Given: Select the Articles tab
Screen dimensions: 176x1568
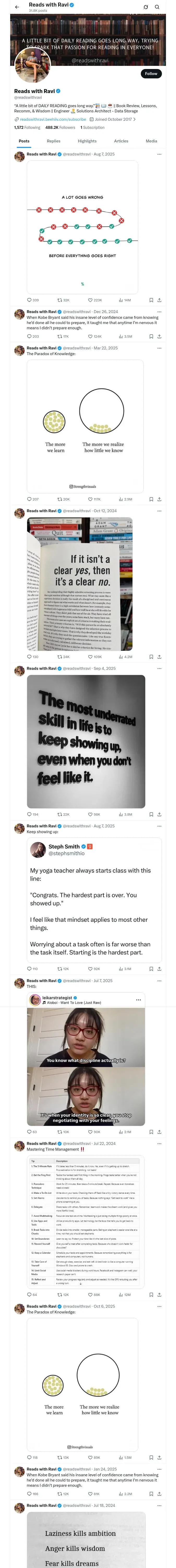Looking at the screenshot, I should tap(121, 141).
